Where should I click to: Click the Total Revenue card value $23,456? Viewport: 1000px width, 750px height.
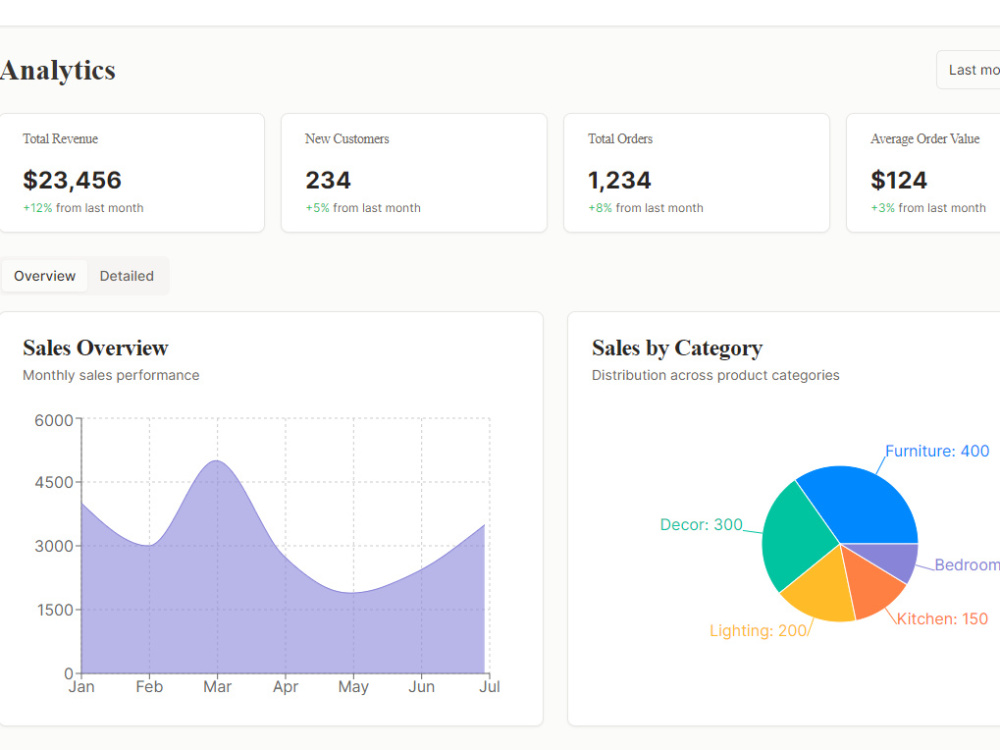click(72, 180)
